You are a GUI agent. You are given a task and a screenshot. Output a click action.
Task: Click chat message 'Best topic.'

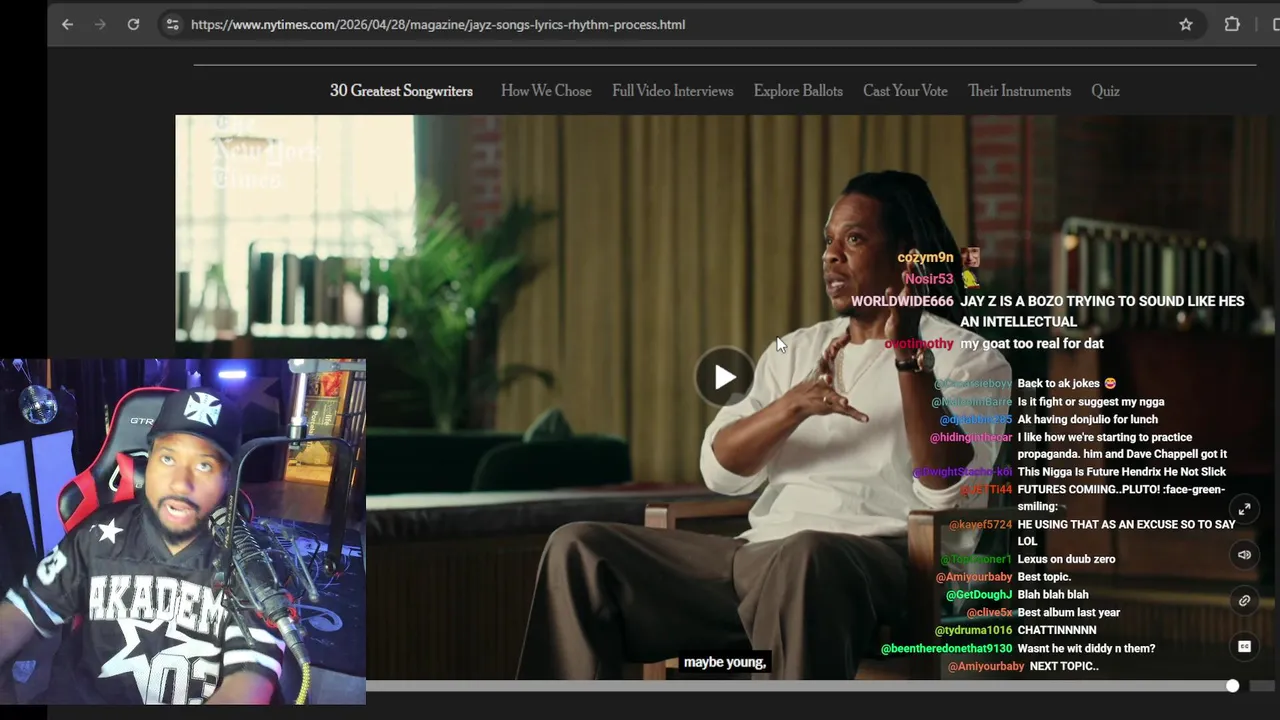(1044, 577)
